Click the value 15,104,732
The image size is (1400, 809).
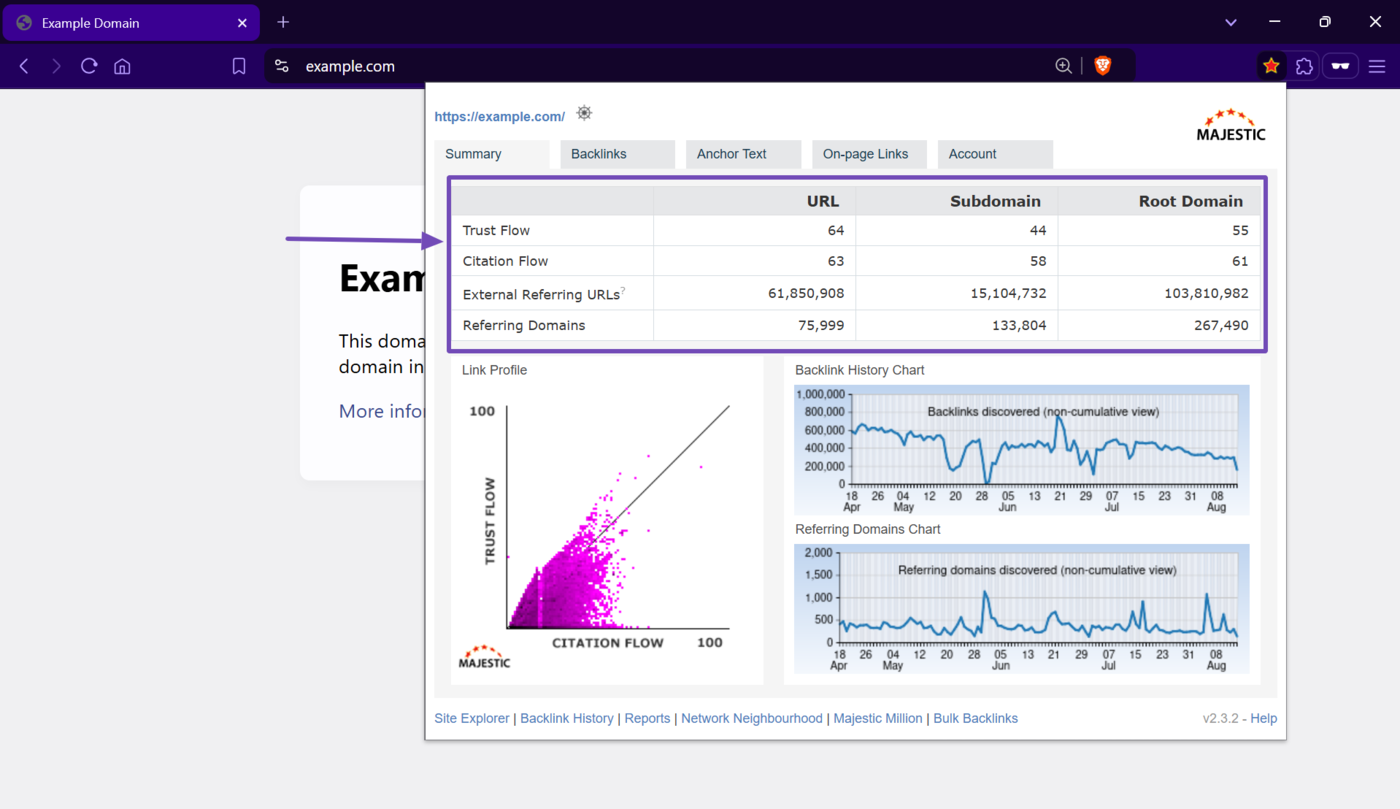coord(1008,293)
